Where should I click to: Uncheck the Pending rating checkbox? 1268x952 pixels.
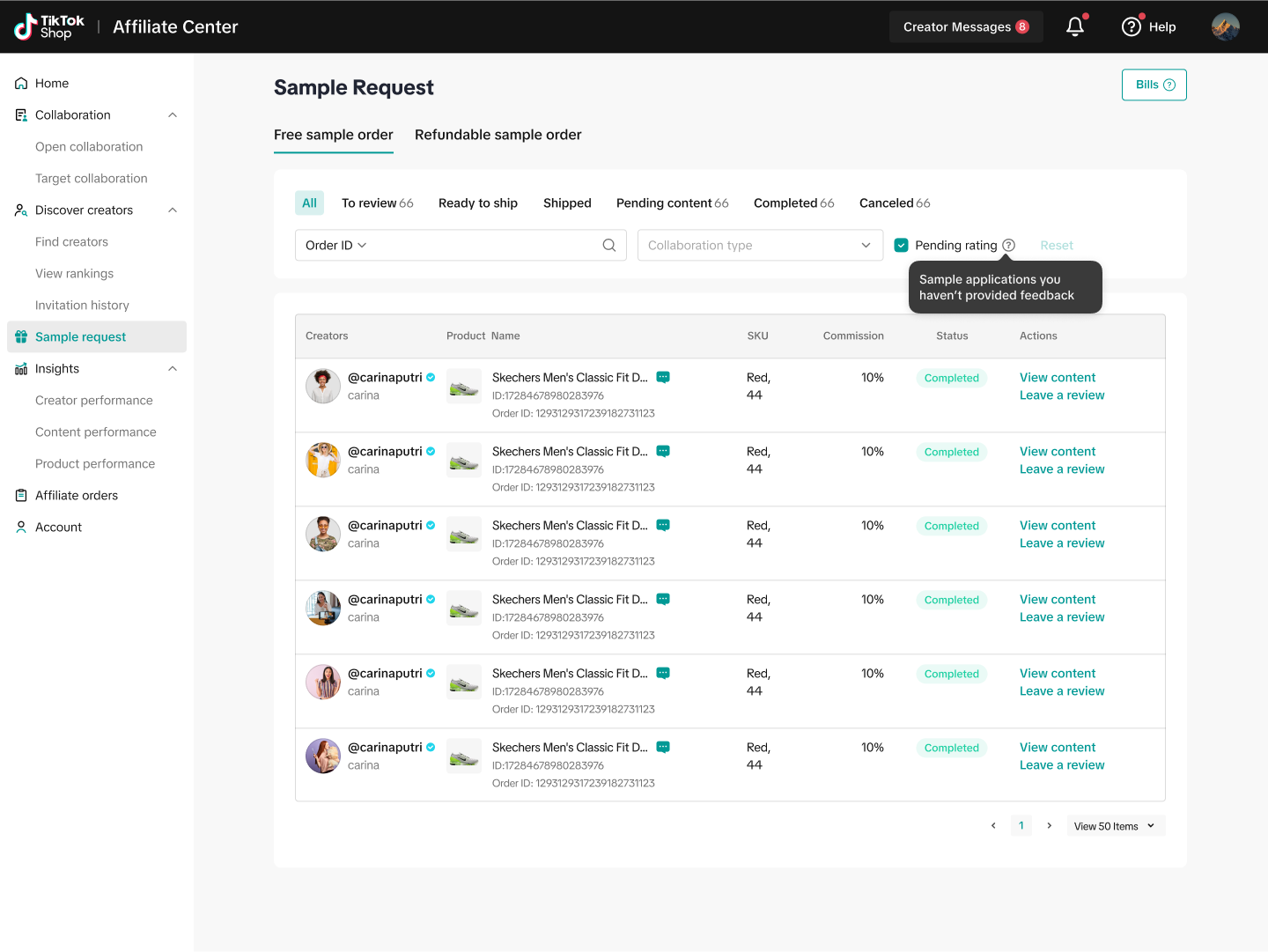click(901, 246)
